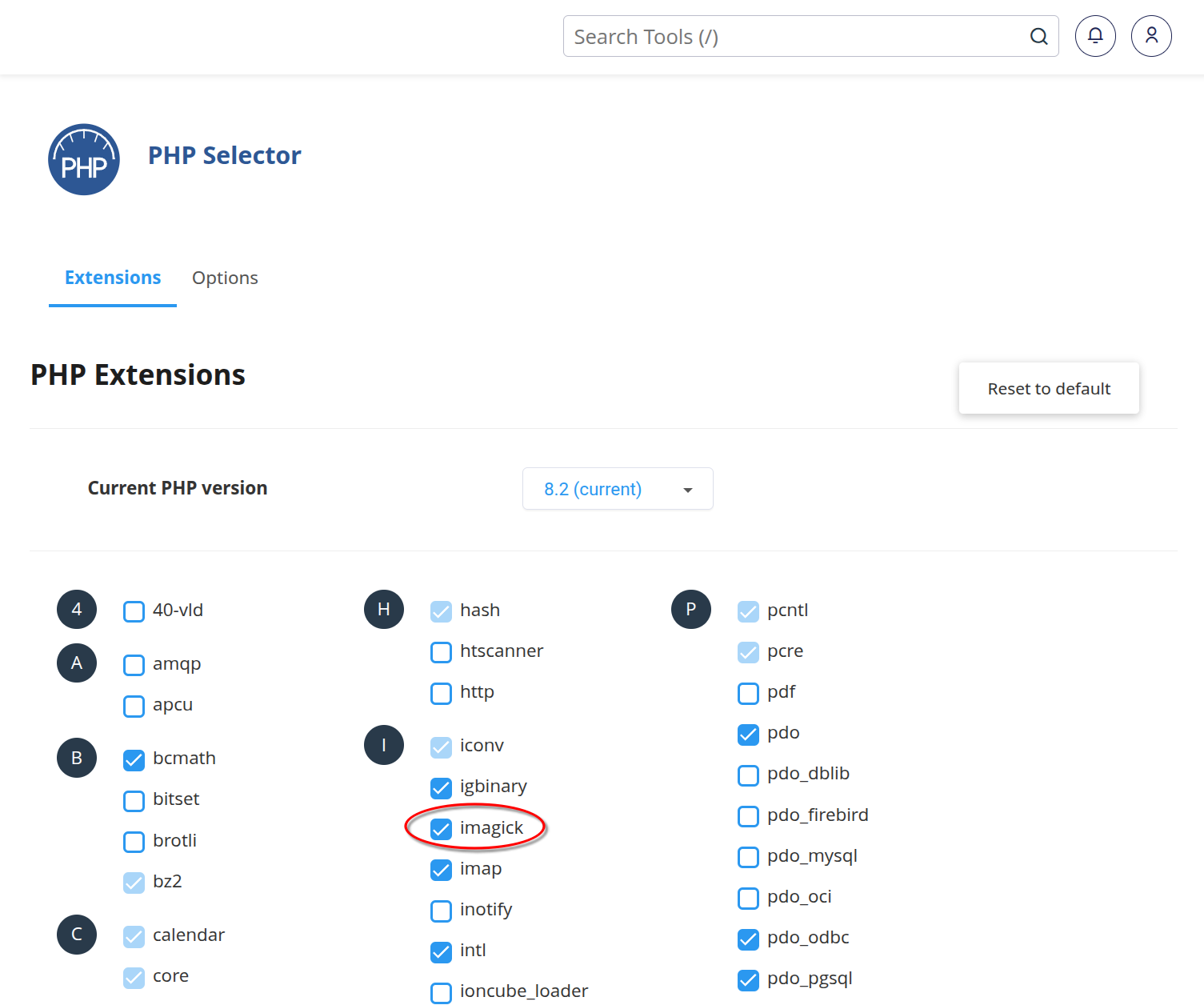Screen dimensions: 1204x1005
Task: Click the letter H section badge
Action: pos(384,610)
